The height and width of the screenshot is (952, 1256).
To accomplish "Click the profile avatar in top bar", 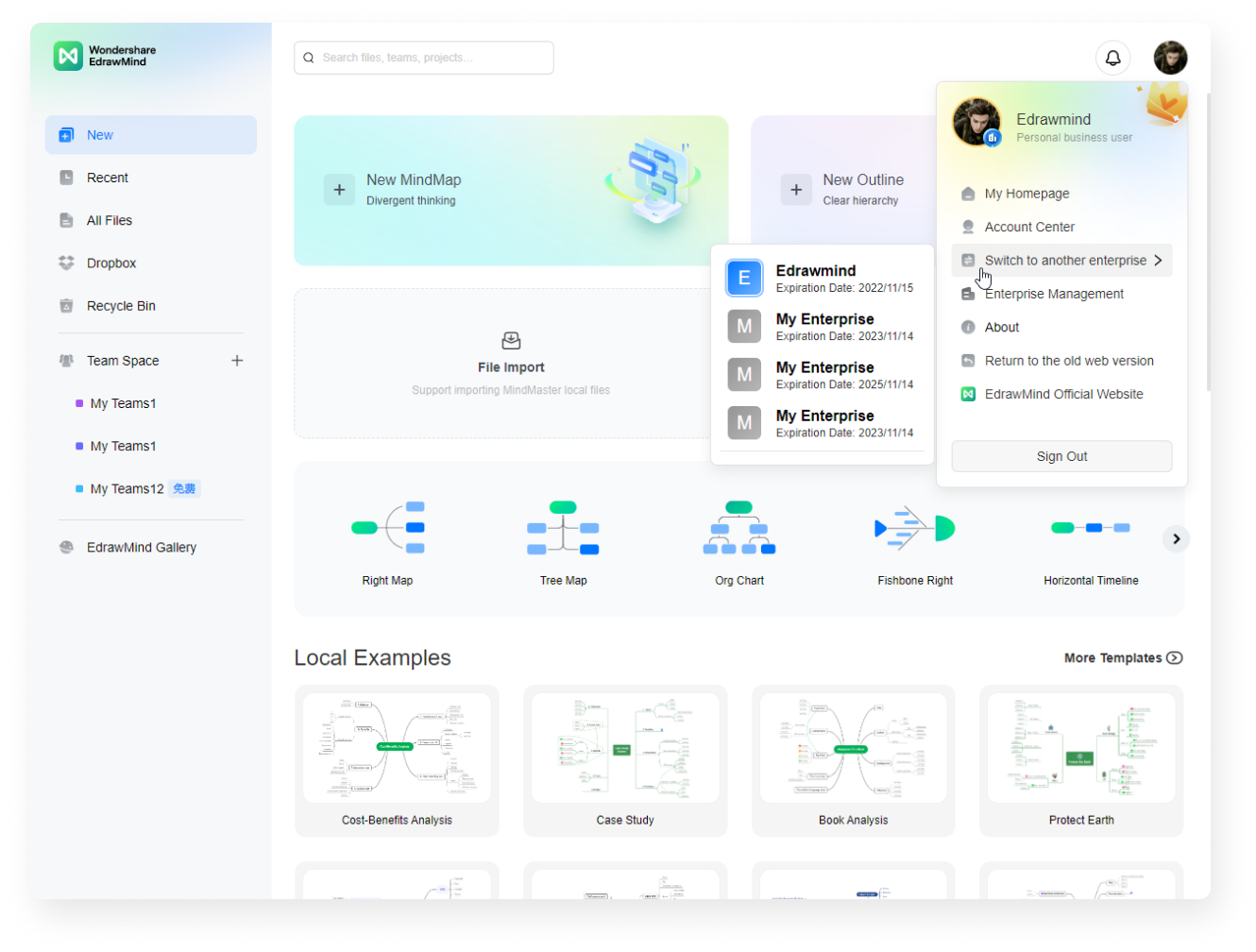I will 1170,58.
